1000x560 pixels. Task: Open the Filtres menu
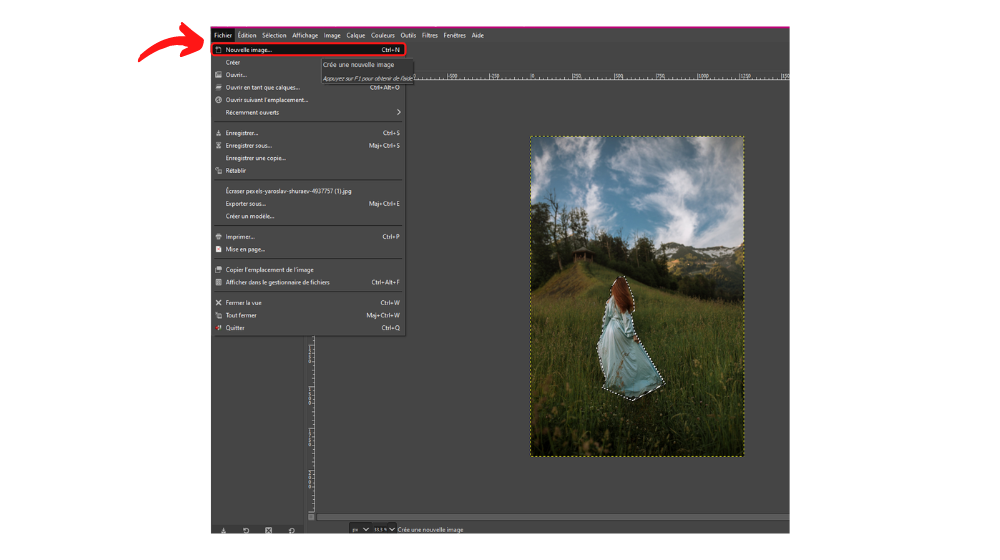(x=430, y=36)
